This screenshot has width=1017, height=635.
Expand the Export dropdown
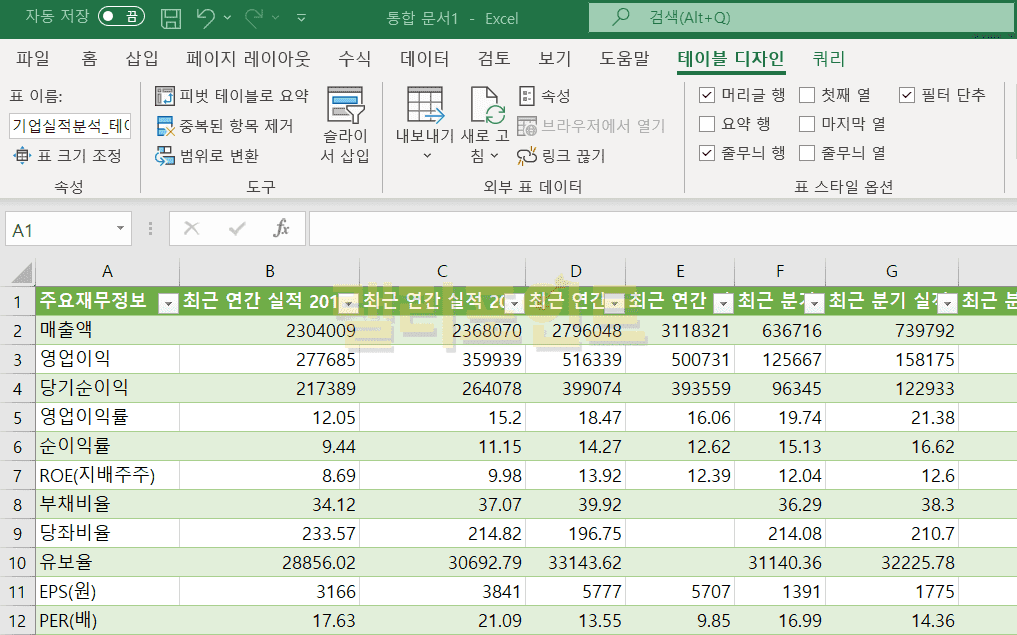click(424, 125)
